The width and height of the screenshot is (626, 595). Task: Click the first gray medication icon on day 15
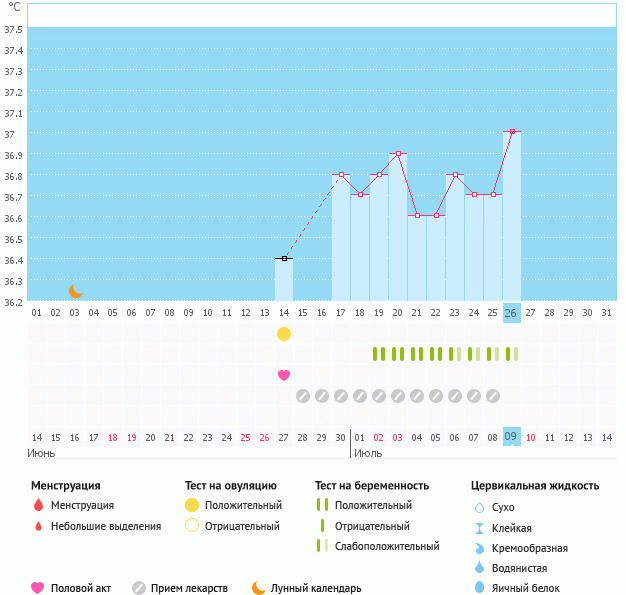pyautogui.click(x=303, y=396)
